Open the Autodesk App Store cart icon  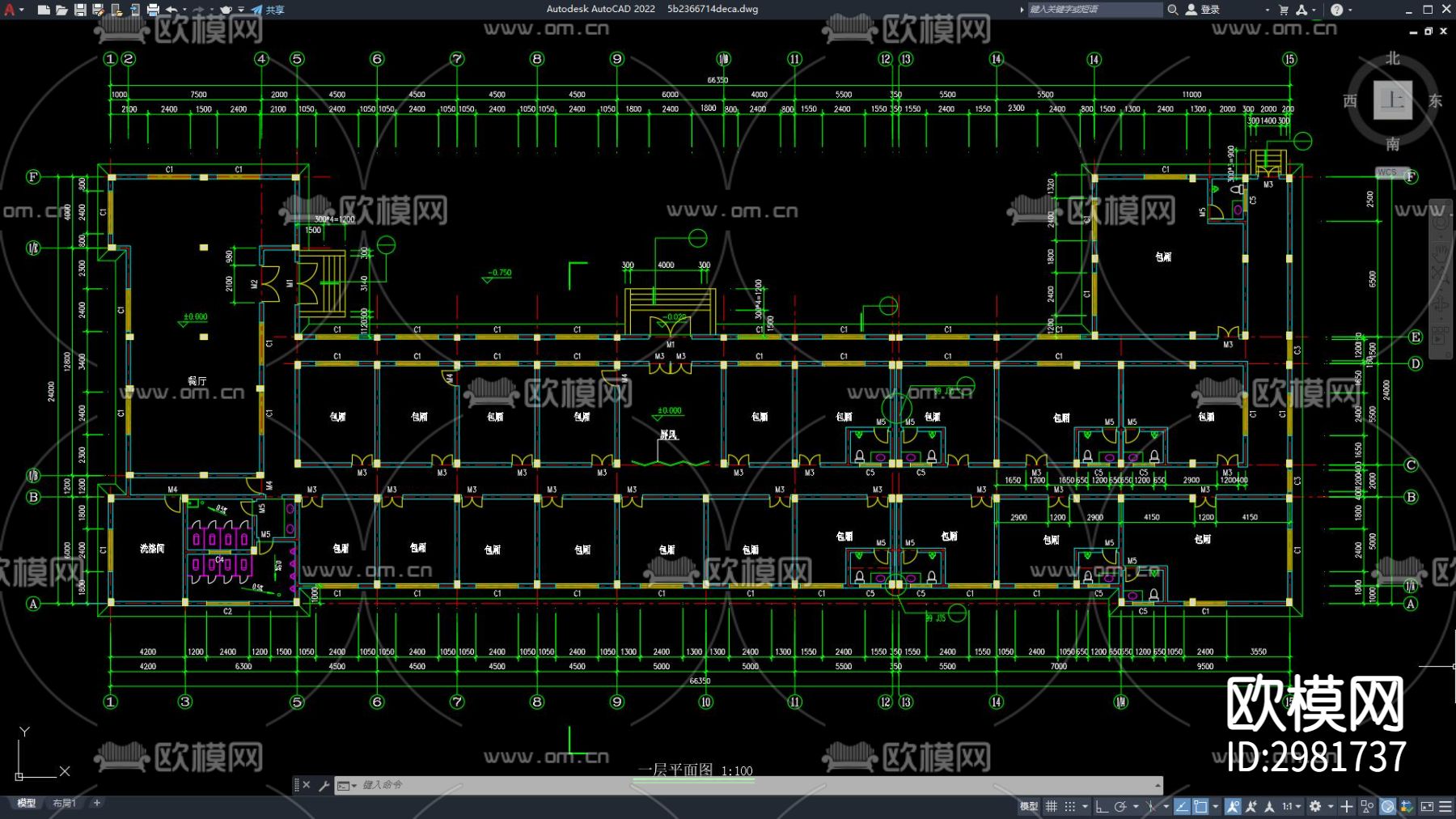coord(1283,10)
